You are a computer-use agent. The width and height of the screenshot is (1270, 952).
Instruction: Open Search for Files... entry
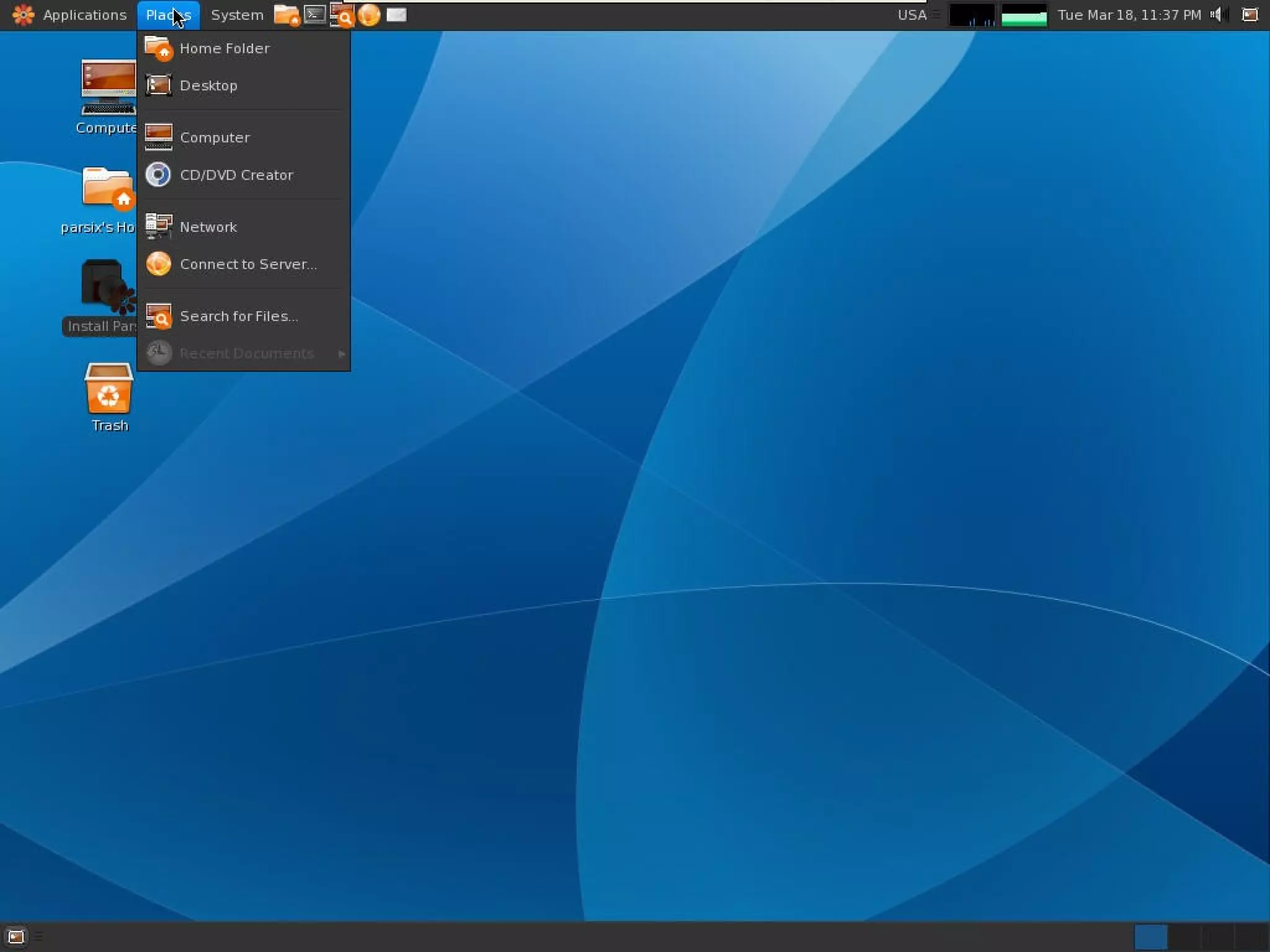(239, 316)
